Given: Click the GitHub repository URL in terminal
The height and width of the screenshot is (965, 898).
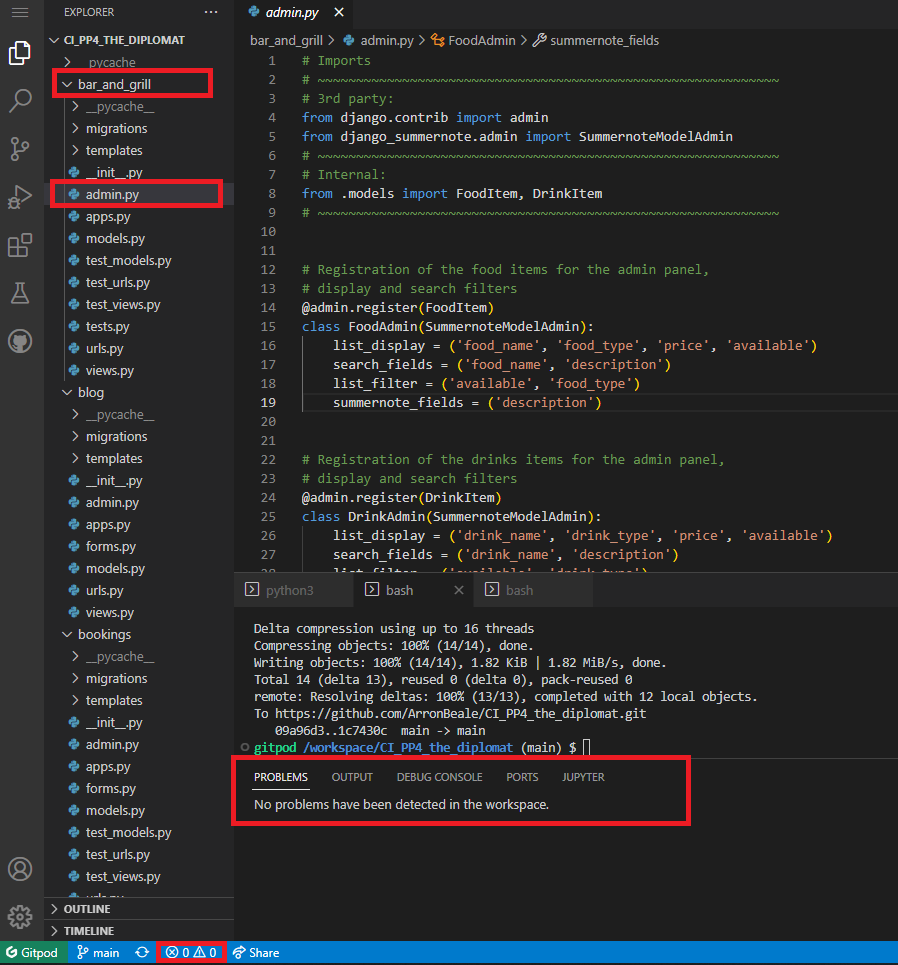Looking at the screenshot, I should click(460, 714).
